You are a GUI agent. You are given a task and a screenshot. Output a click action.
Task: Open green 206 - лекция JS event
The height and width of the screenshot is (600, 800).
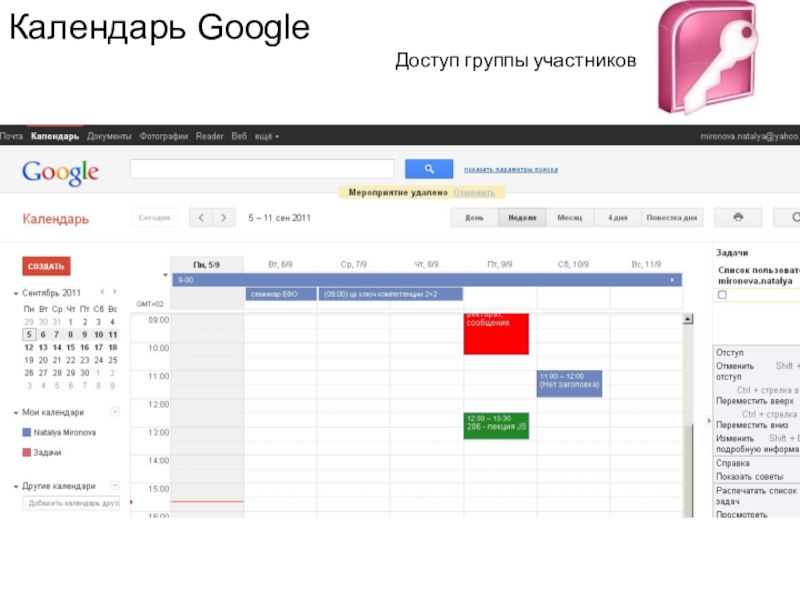coord(496,426)
